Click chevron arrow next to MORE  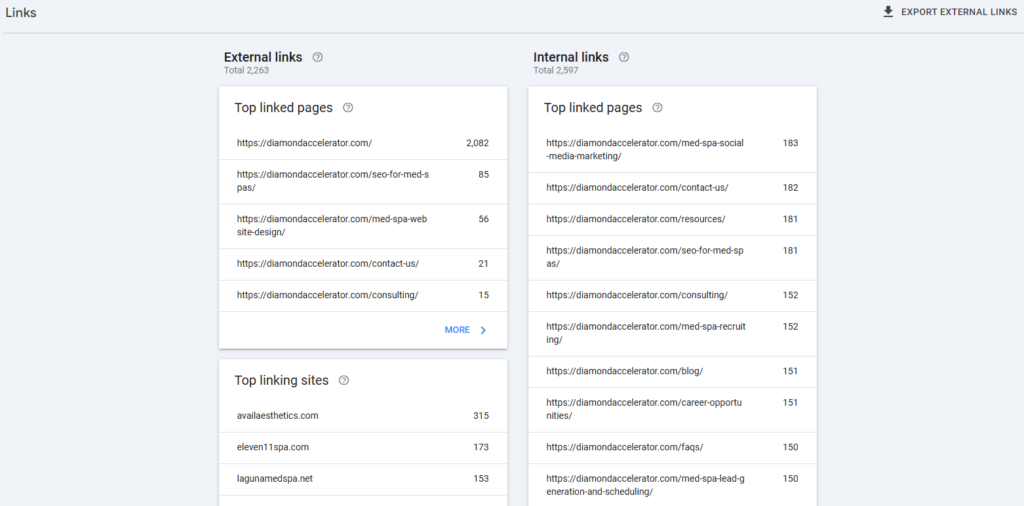click(483, 330)
